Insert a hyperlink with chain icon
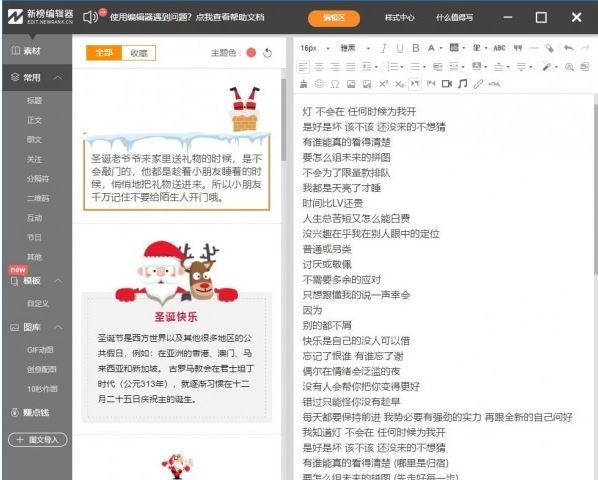The image size is (598, 480). 478,84
